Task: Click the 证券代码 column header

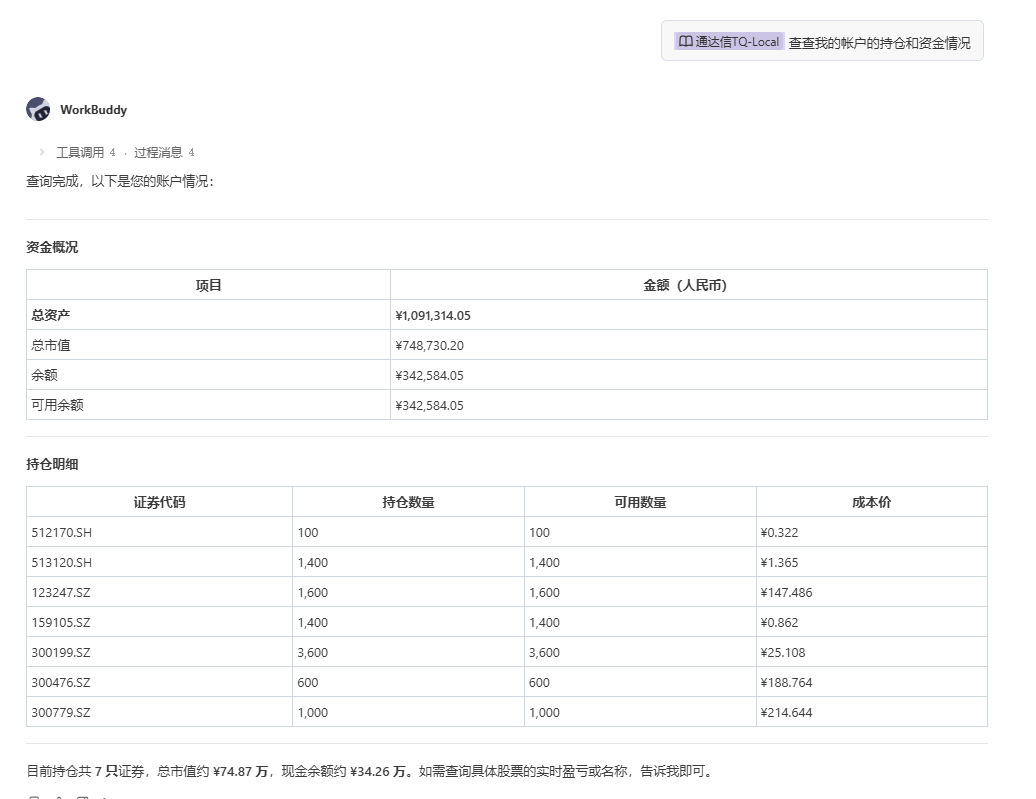Action: coord(159,502)
